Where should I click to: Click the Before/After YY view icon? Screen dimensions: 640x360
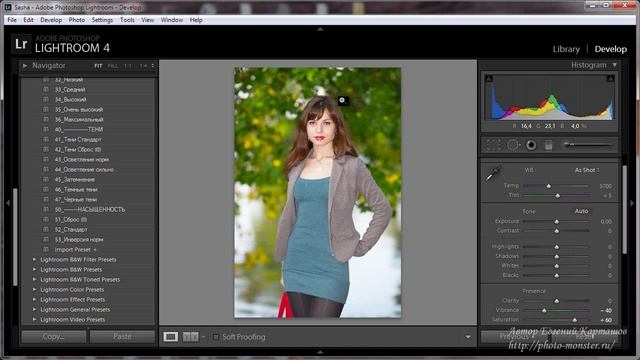point(191,337)
